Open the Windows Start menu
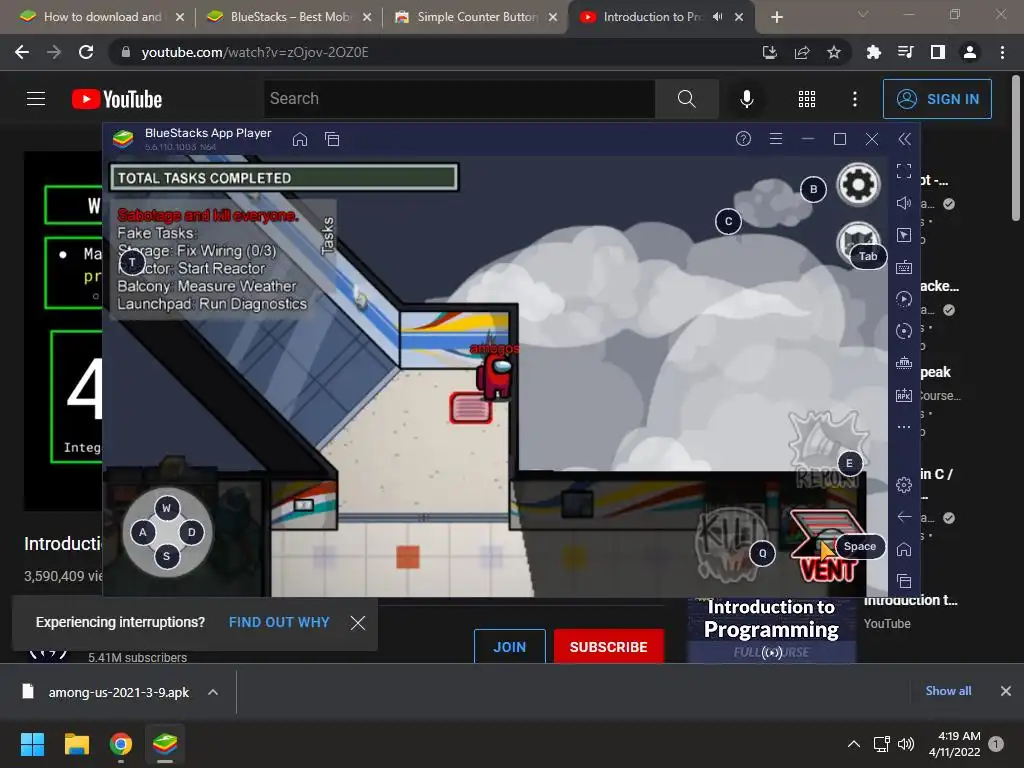The width and height of the screenshot is (1024, 768). [32, 744]
